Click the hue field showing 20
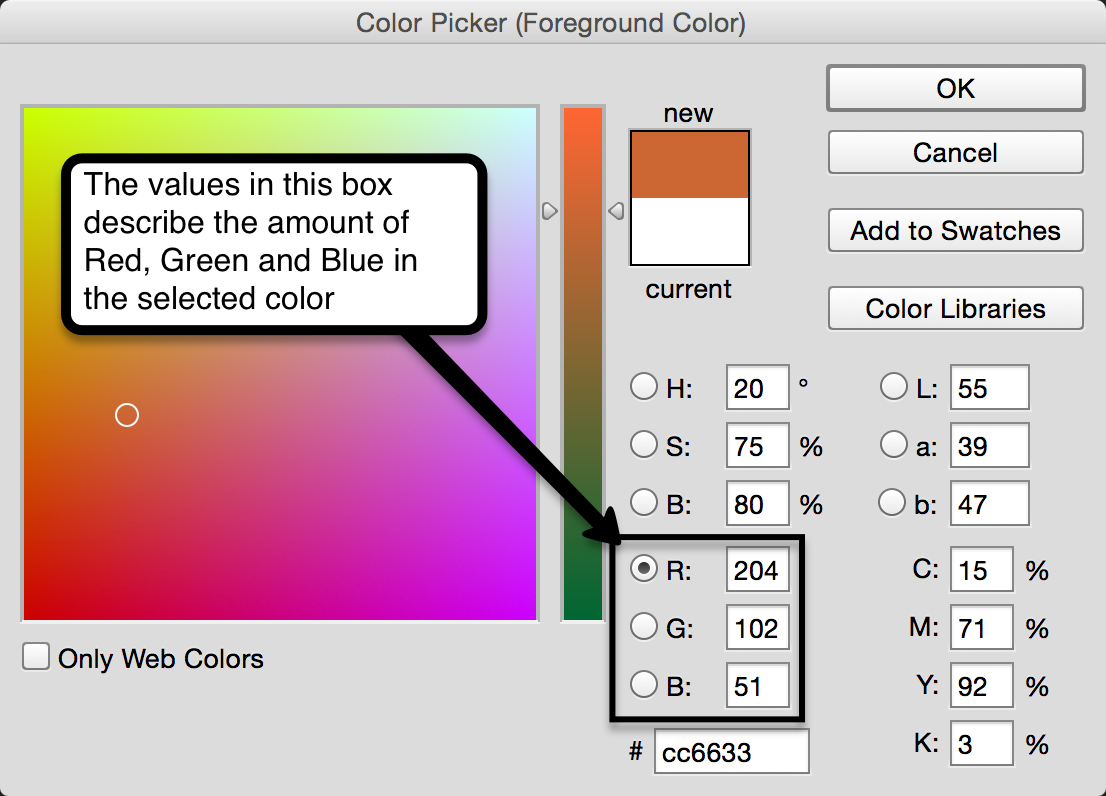Image resolution: width=1106 pixels, height=796 pixels. (757, 388)
